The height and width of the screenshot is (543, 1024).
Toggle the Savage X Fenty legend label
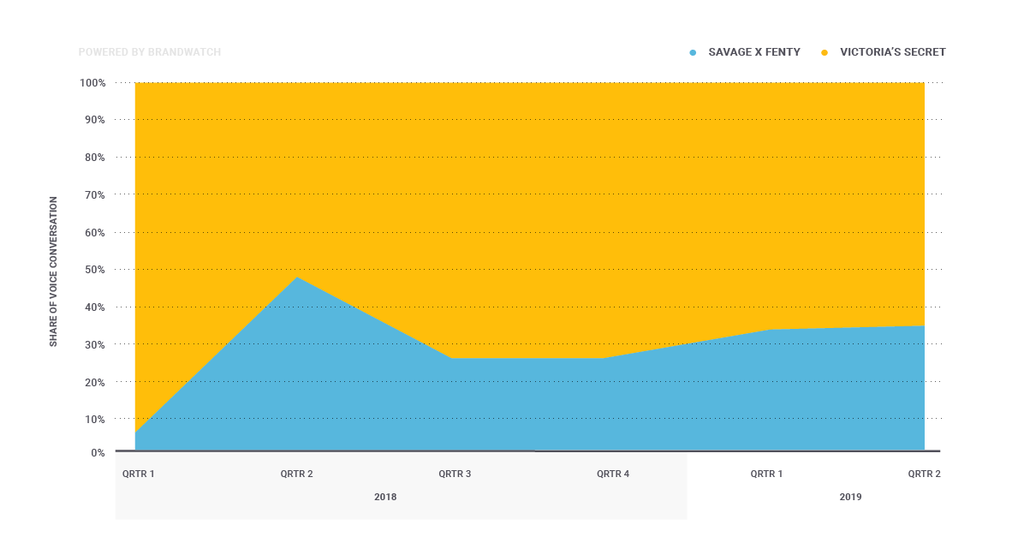click(x=754, y=52)
